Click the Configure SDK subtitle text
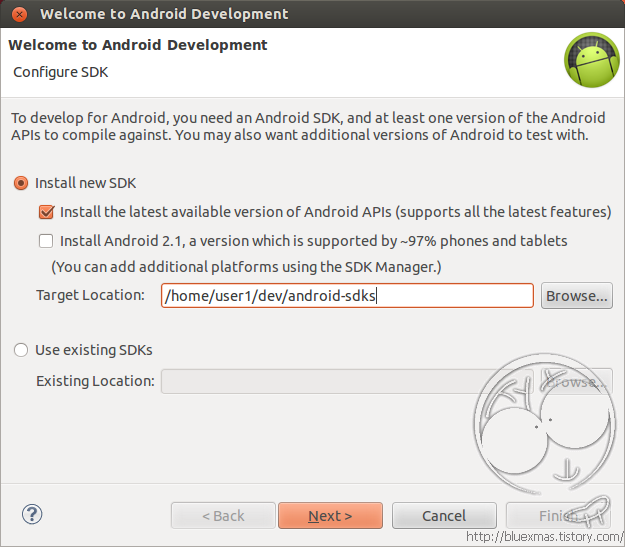This screenshot has height=547, width=625. pos(61,72)
